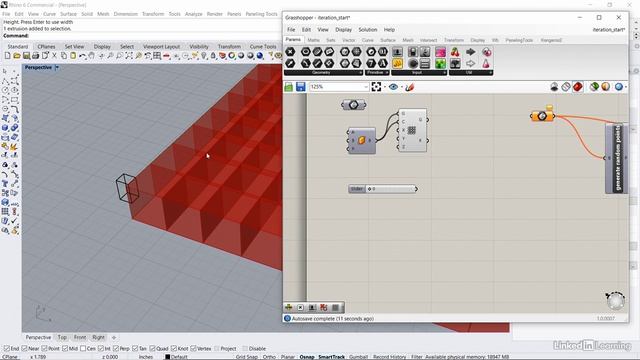Toggle the End osnap checkbox

(x=7, y=349)
